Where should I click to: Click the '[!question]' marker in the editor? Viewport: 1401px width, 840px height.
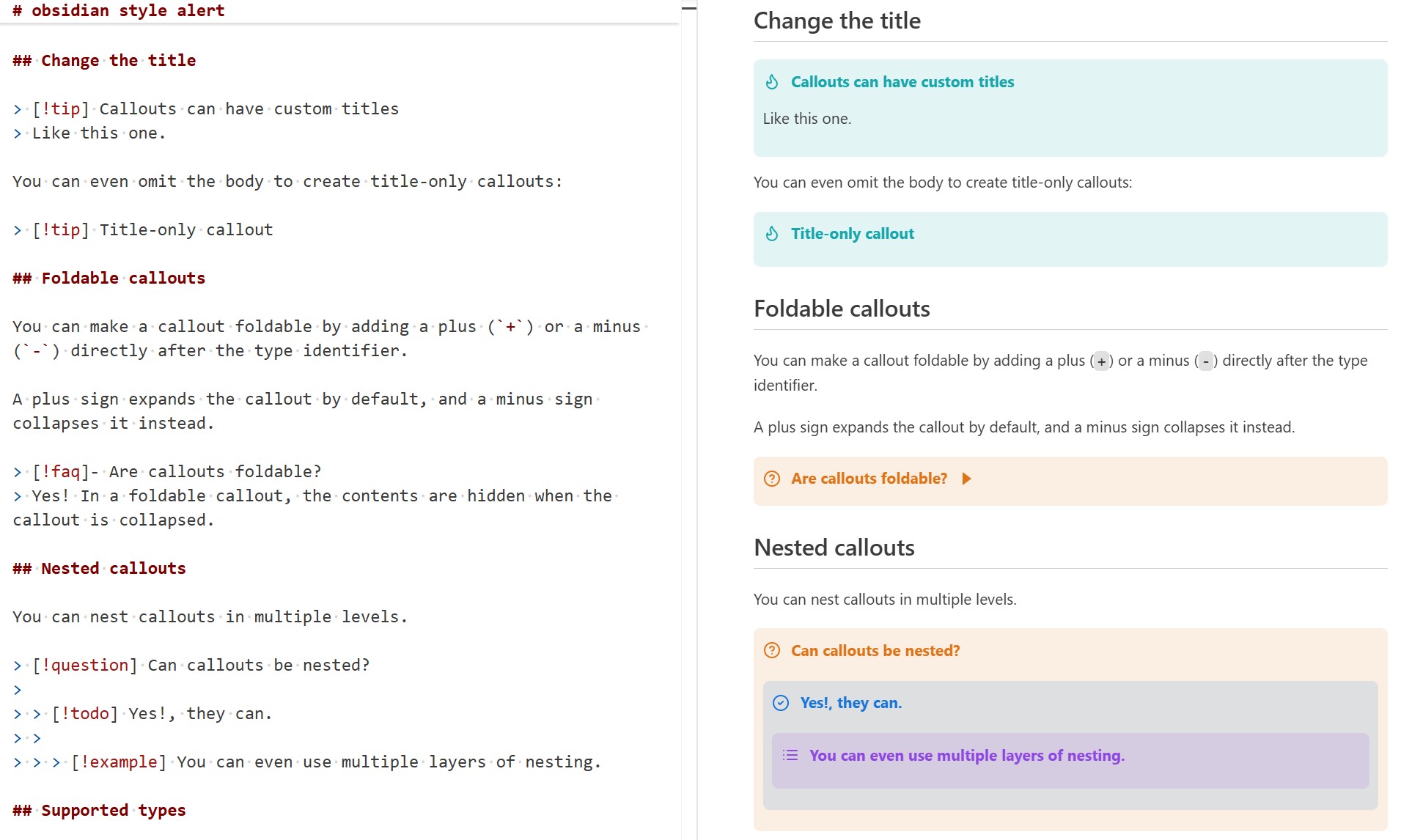tap(84, 666)
